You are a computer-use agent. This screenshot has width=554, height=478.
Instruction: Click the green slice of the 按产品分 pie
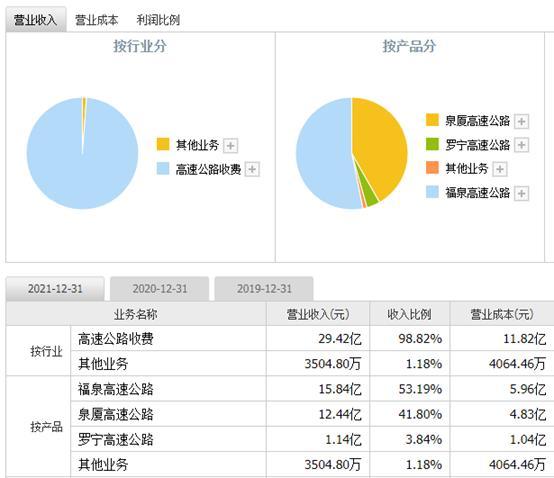(x=371, y=198)
